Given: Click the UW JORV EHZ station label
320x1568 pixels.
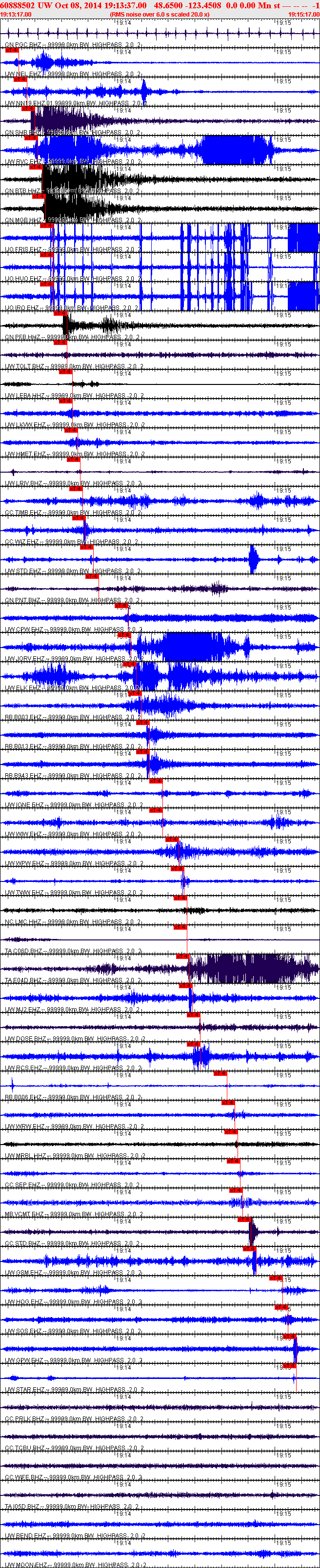Looking at the screenshot, I should (x=24, y=659).
